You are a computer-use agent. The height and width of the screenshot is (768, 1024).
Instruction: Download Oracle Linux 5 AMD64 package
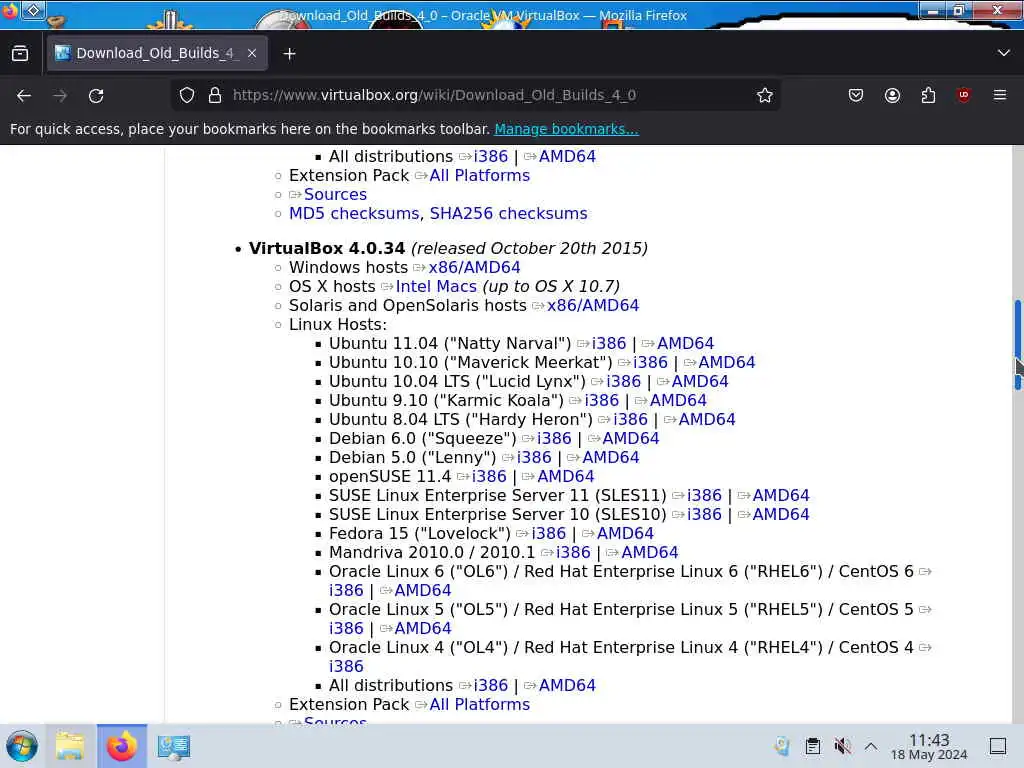click(x=423, y=628)
